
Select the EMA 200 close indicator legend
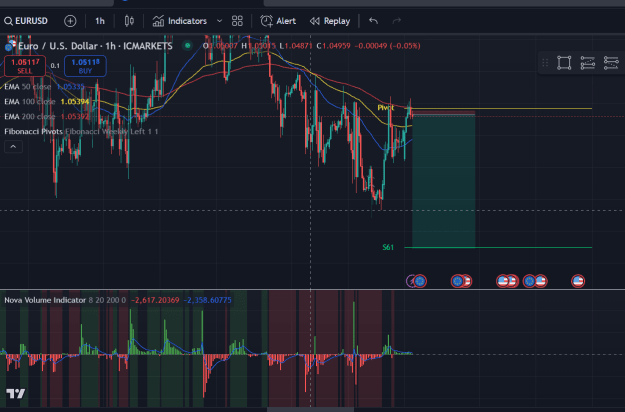point(45,116)
